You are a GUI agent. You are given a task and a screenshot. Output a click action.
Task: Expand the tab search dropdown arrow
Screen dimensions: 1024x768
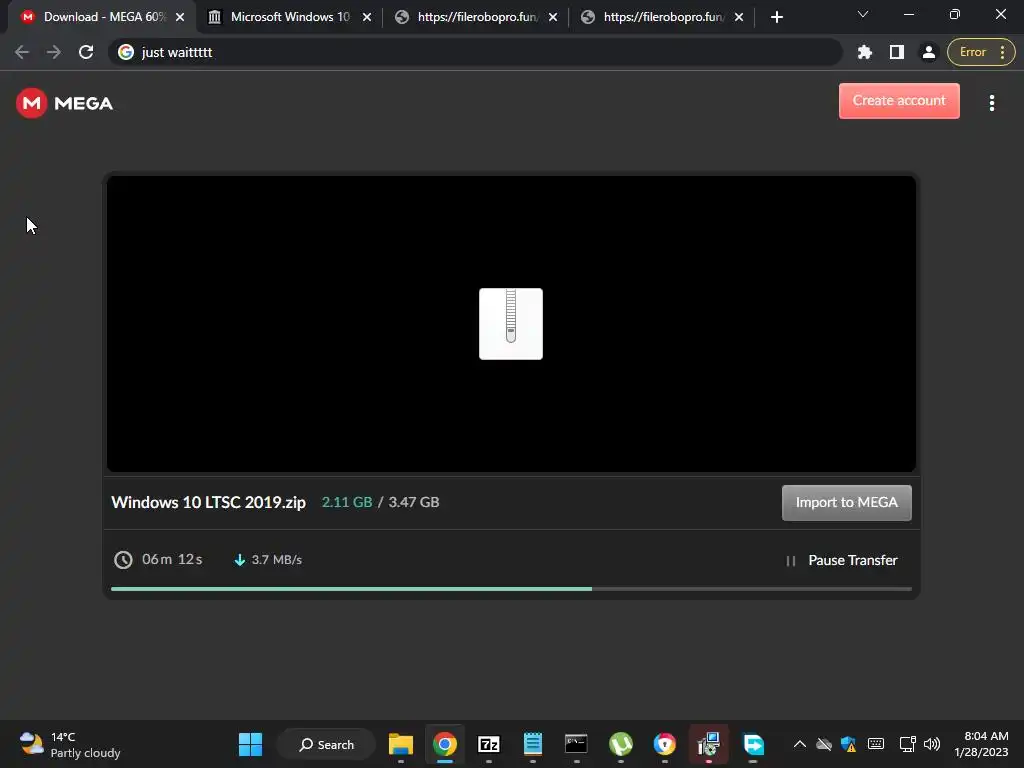[863, 14]
